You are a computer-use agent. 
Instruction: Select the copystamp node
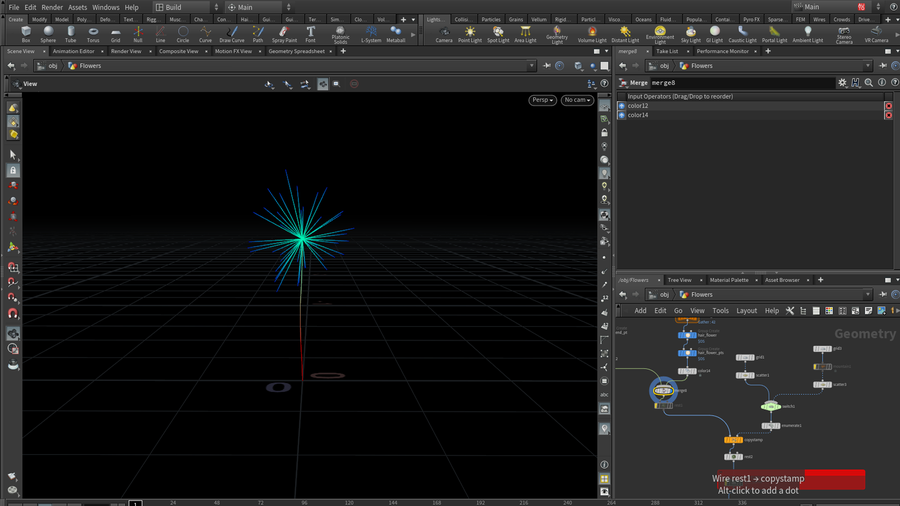coord(733,440)
